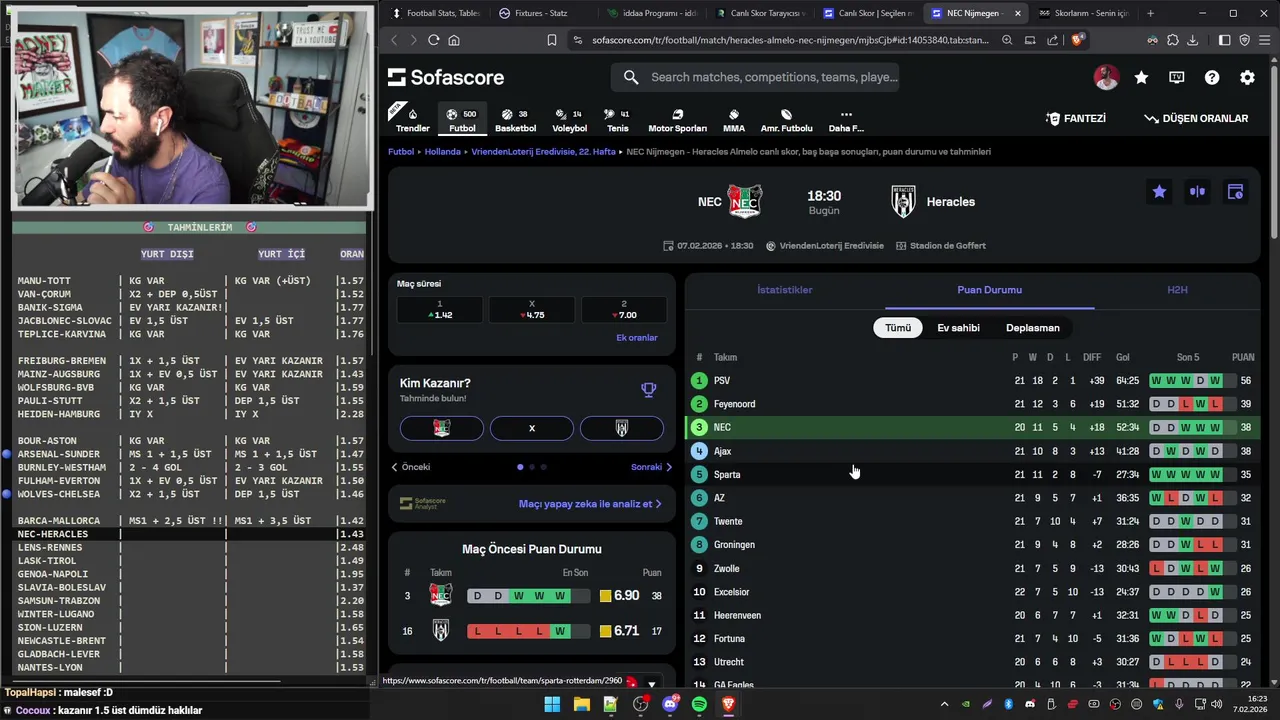
Task: Open Daha Fazla sports menu
Action: (846, 119)
